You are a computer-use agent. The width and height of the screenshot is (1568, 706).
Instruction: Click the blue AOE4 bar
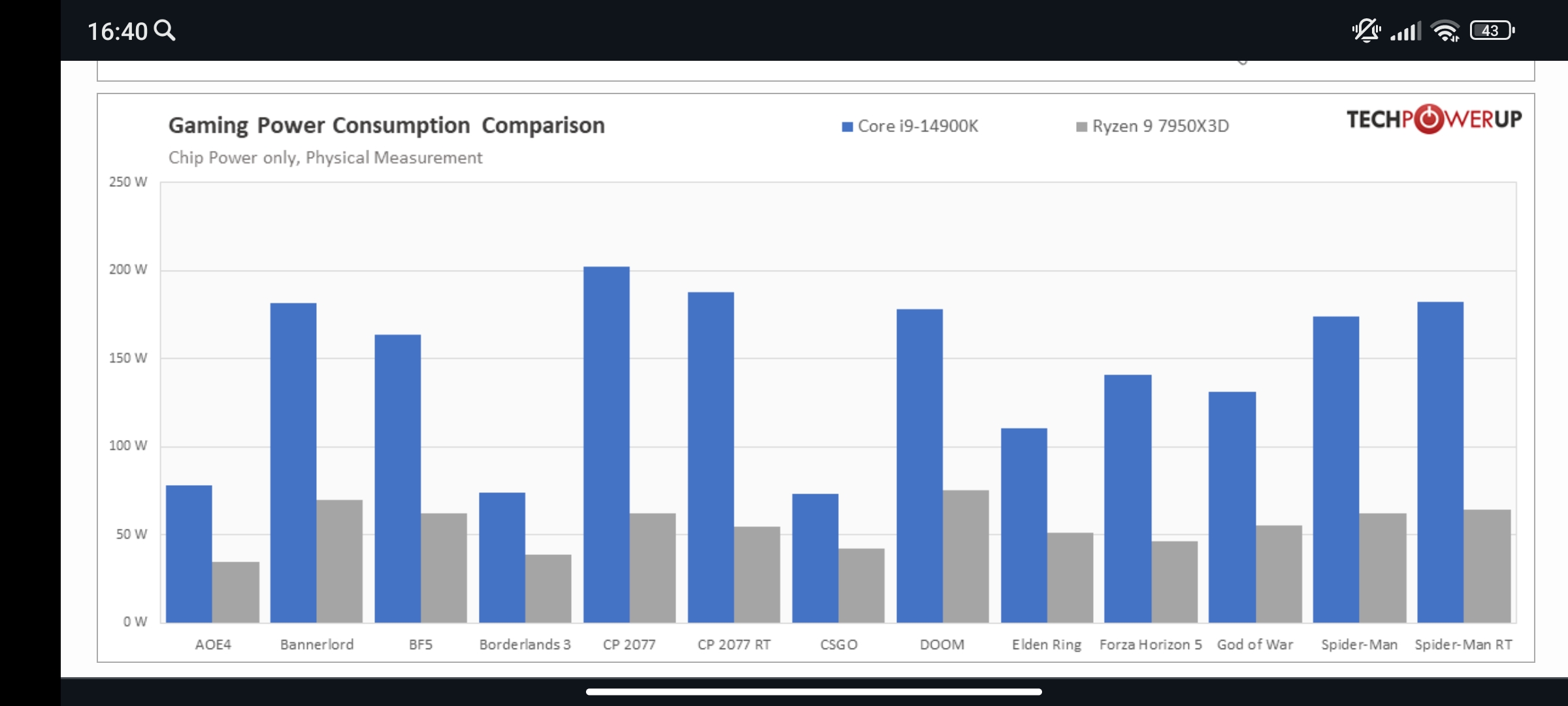coord(189,554)
